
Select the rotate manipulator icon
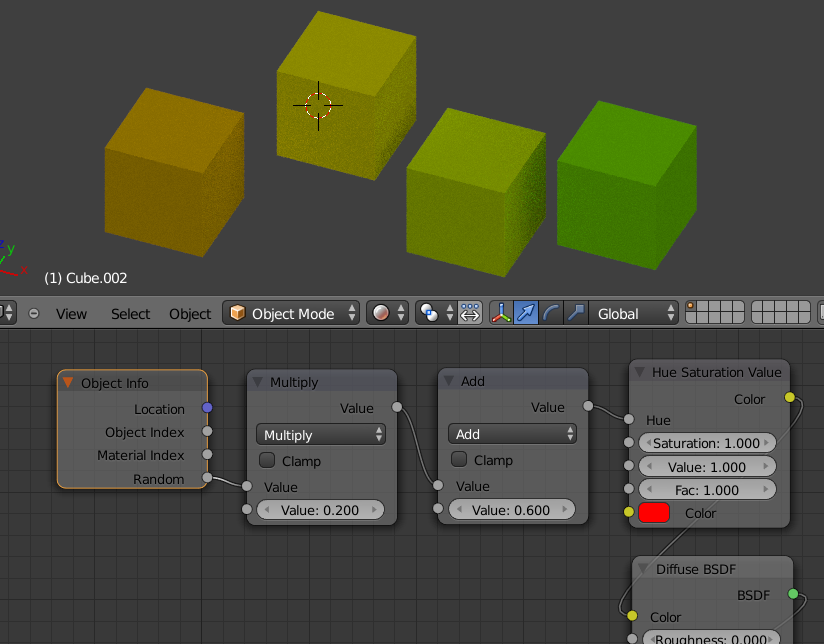pyautogui.click(x=551, y=313)
